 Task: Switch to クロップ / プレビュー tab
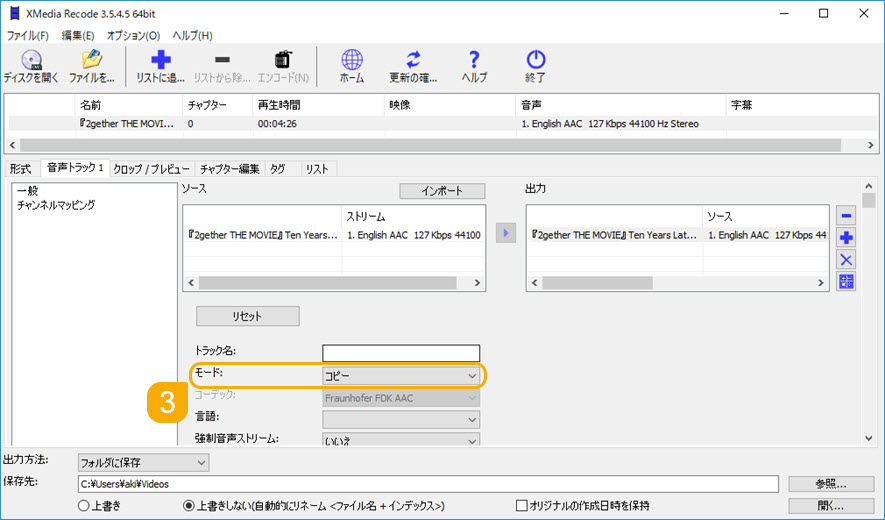[151, 169]
